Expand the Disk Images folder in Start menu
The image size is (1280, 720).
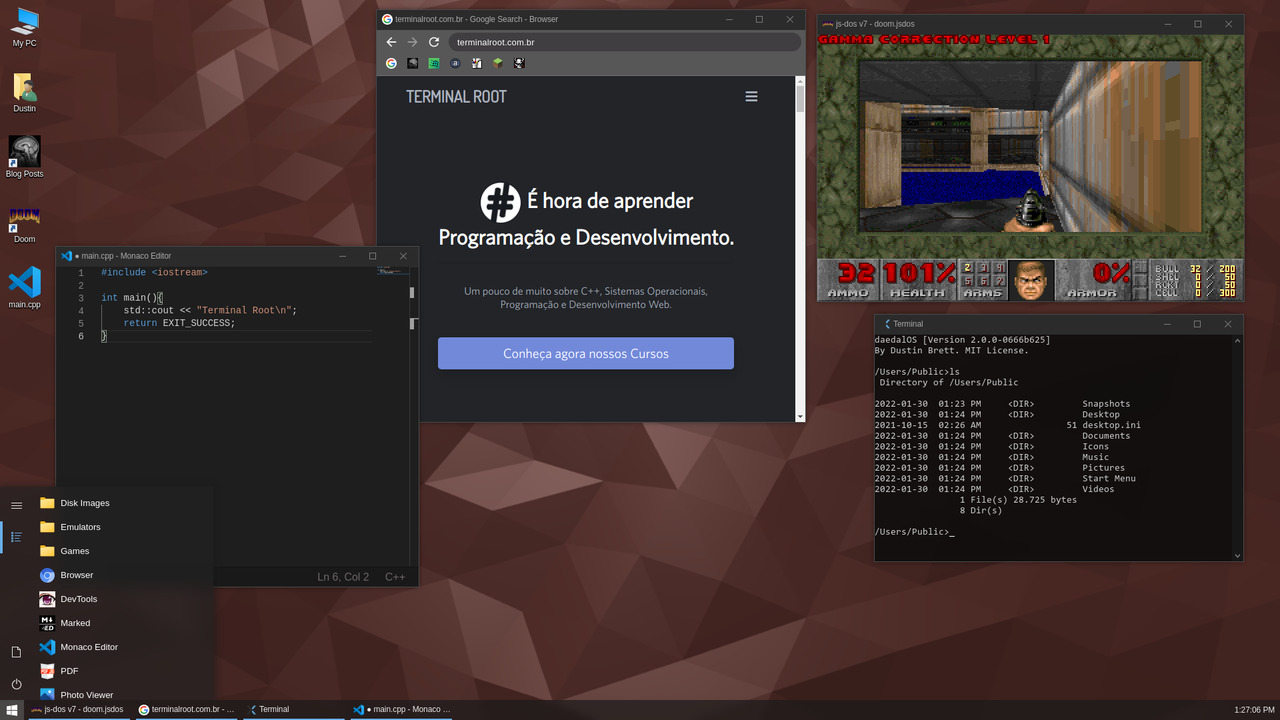123,503
